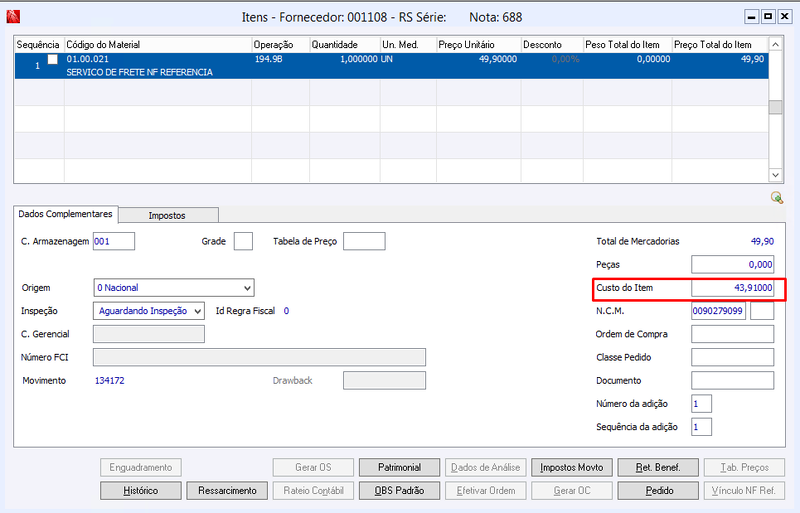Click the OBS Padrão button
The width and height of the screenshot is (800, 513).
point(399,491)
